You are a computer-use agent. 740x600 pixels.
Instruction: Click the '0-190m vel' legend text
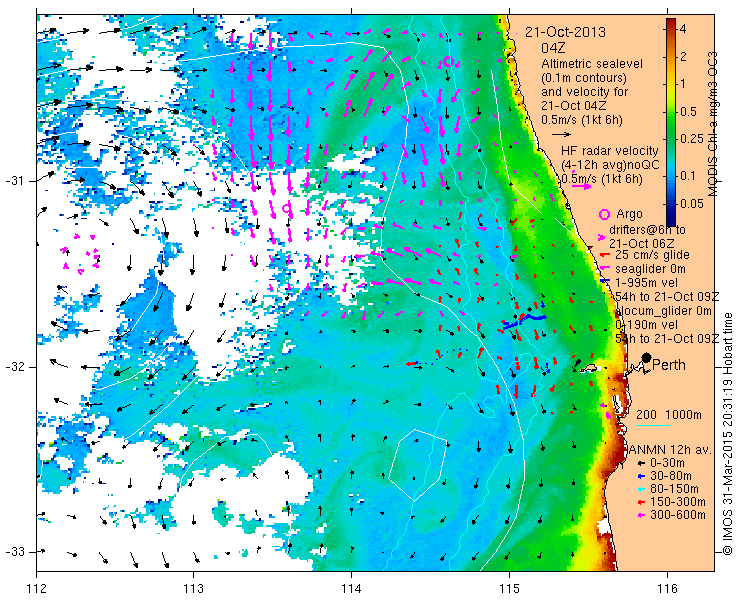(x=646, y=325)
